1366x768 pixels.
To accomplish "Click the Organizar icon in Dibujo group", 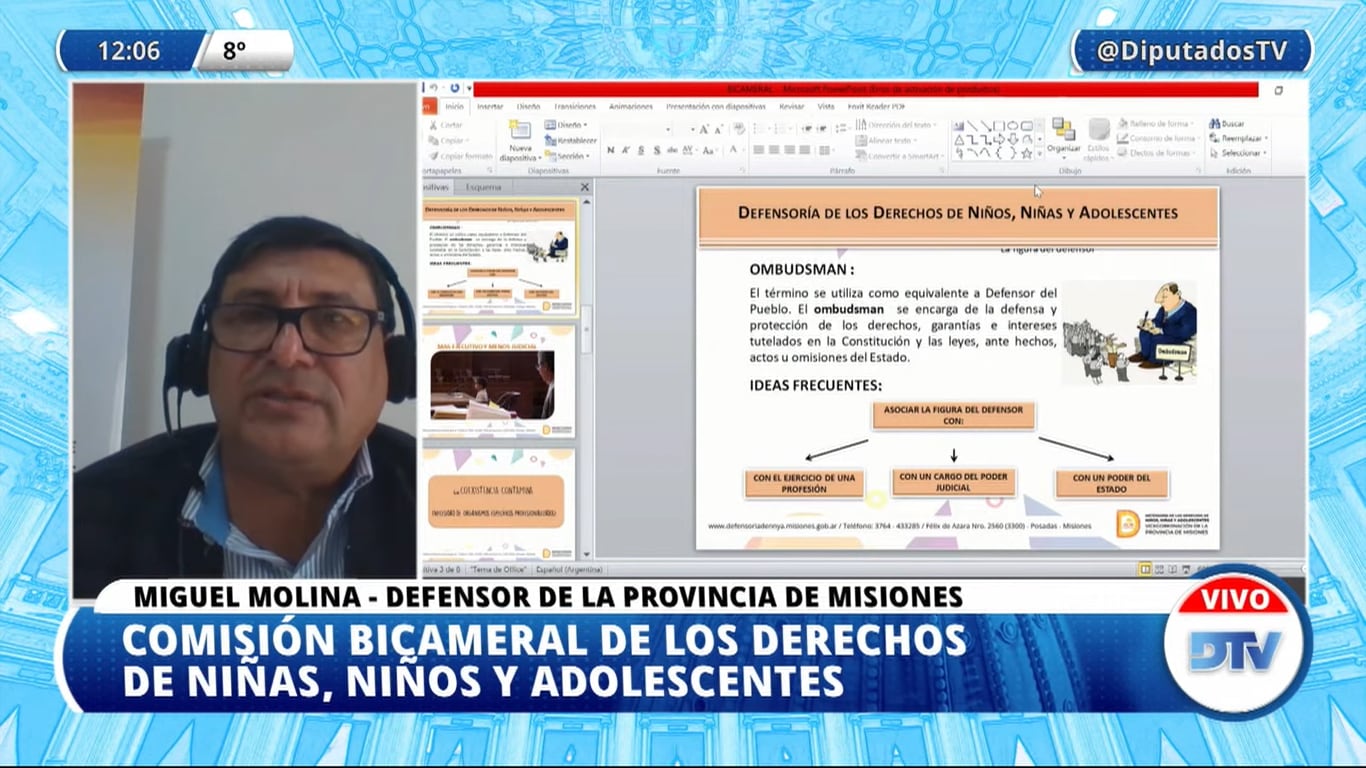I will [1063, 131].
